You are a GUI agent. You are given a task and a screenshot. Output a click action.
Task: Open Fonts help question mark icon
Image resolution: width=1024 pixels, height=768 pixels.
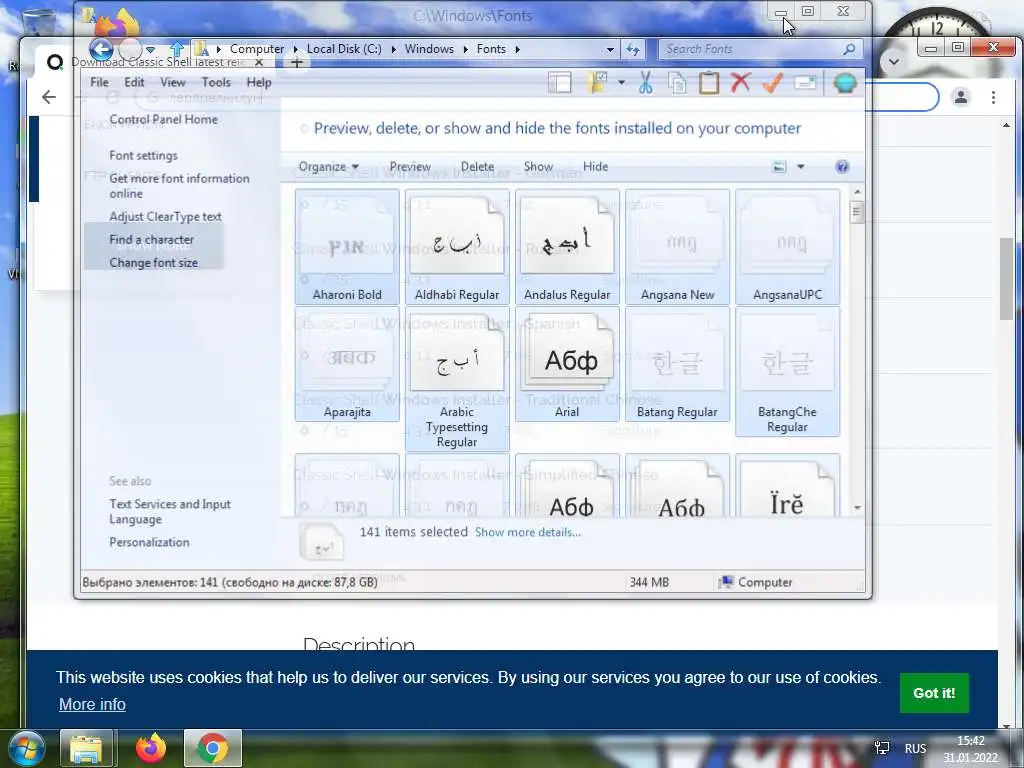[x=842, y=167]
